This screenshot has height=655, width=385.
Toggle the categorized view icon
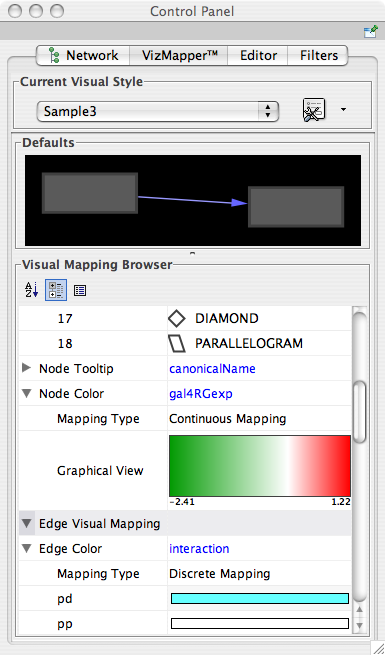coord(56,290)
